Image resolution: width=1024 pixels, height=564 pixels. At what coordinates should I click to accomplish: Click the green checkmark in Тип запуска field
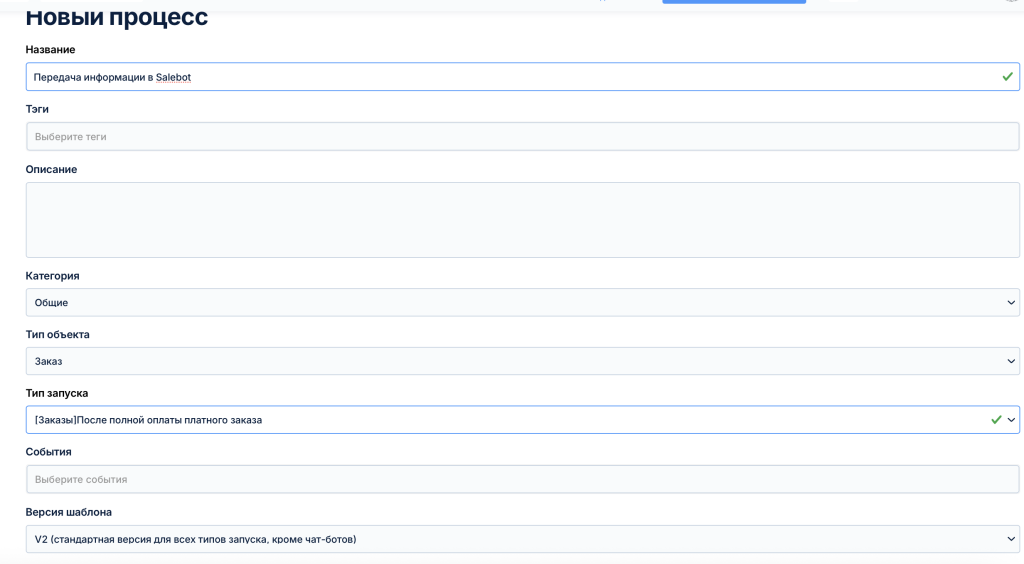pos(996,420)
